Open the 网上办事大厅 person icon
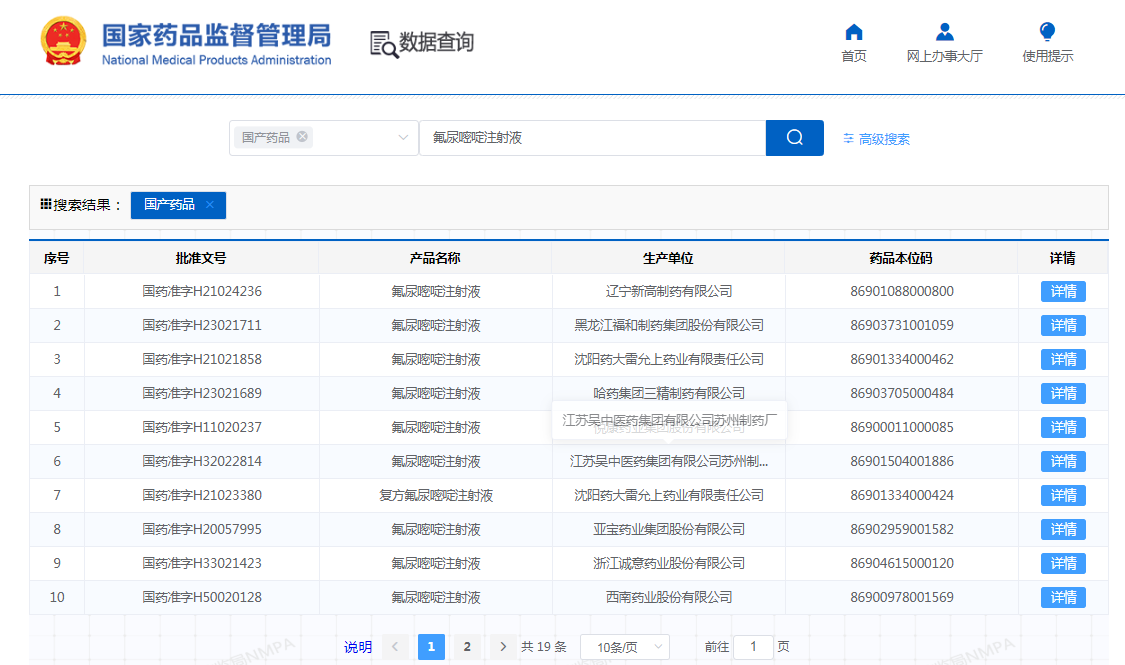This screenshot has height=665, width=1125. [944, 32]
